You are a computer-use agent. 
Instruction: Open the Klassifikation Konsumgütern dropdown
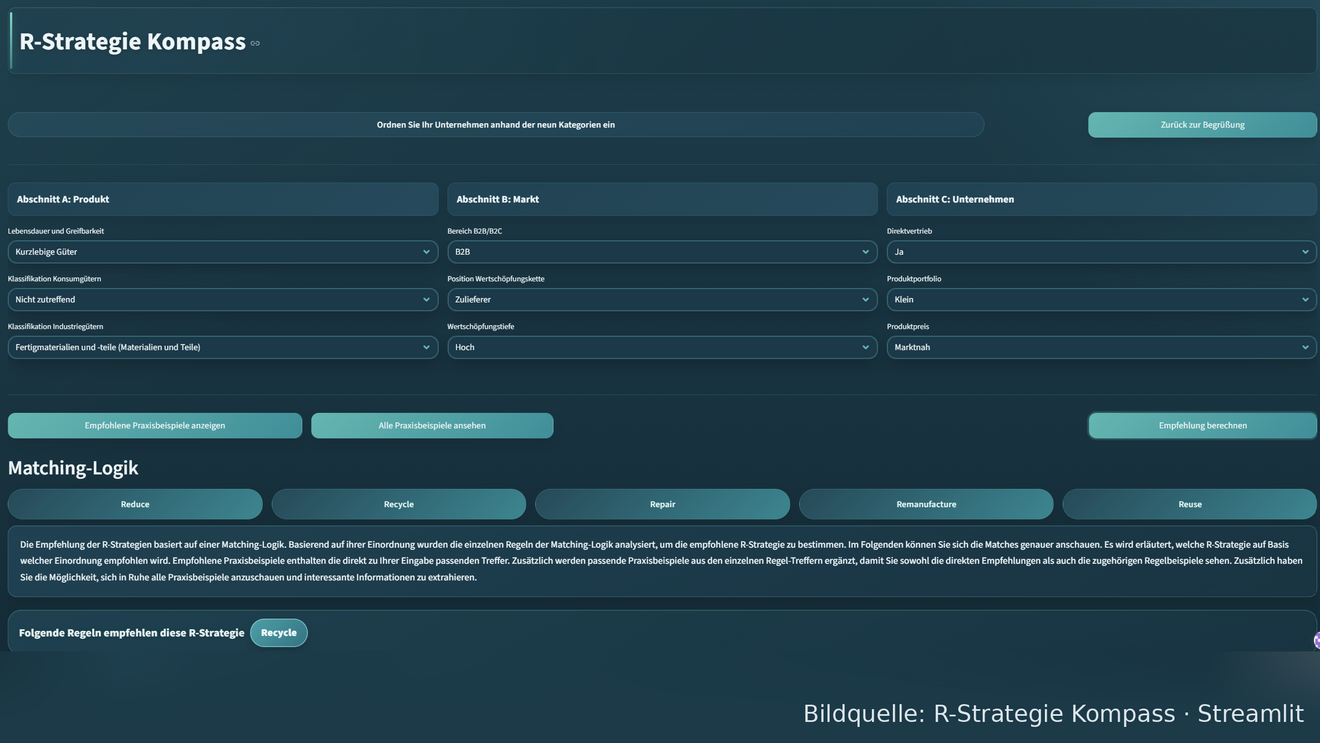pos(223,299)
